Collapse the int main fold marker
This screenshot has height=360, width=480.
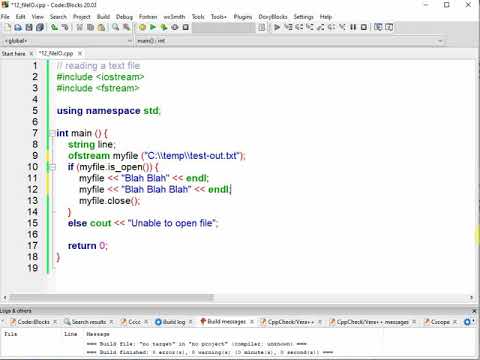coord(52,133)
